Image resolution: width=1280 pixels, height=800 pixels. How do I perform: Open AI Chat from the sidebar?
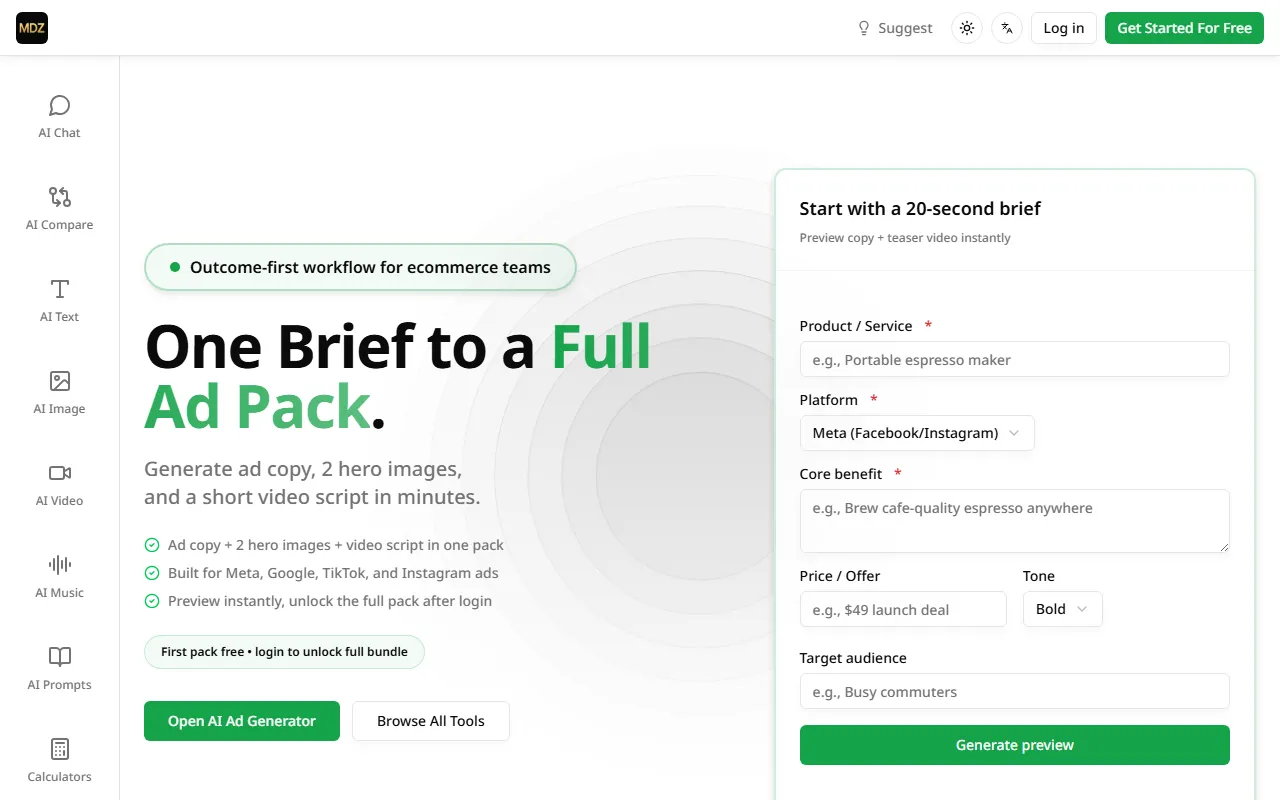(x=60, y=116)
